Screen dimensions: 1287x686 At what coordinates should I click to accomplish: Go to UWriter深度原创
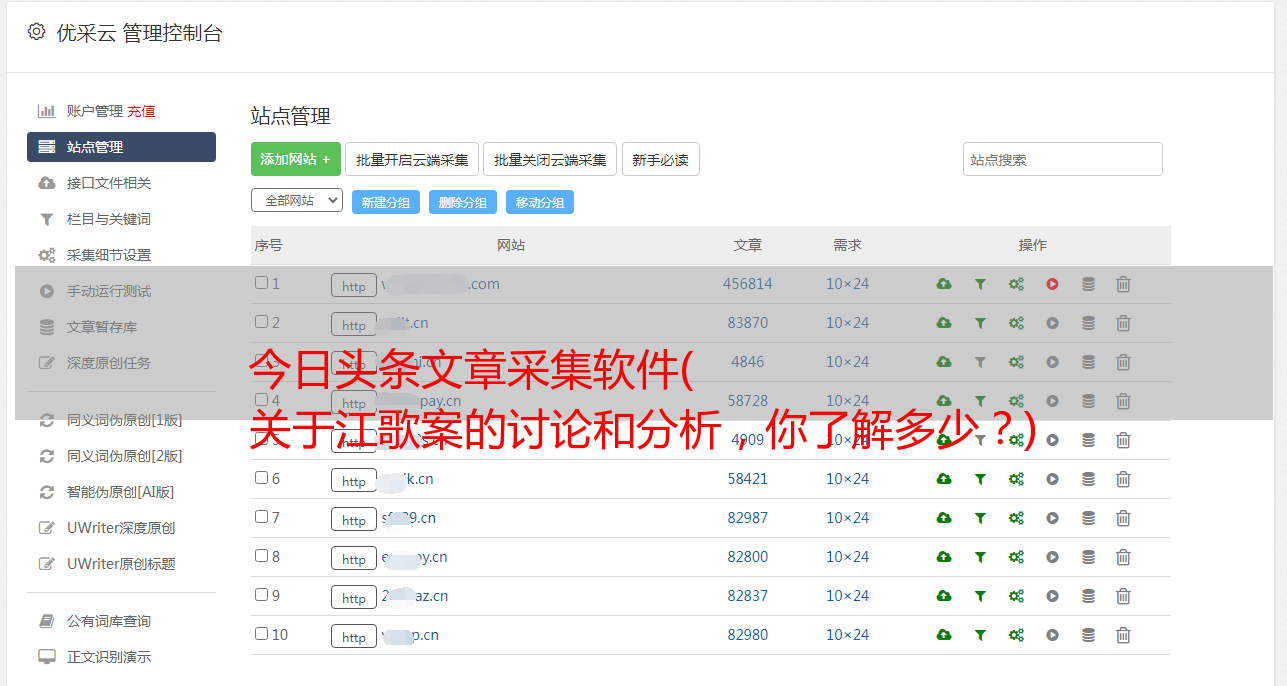[121, 528]
